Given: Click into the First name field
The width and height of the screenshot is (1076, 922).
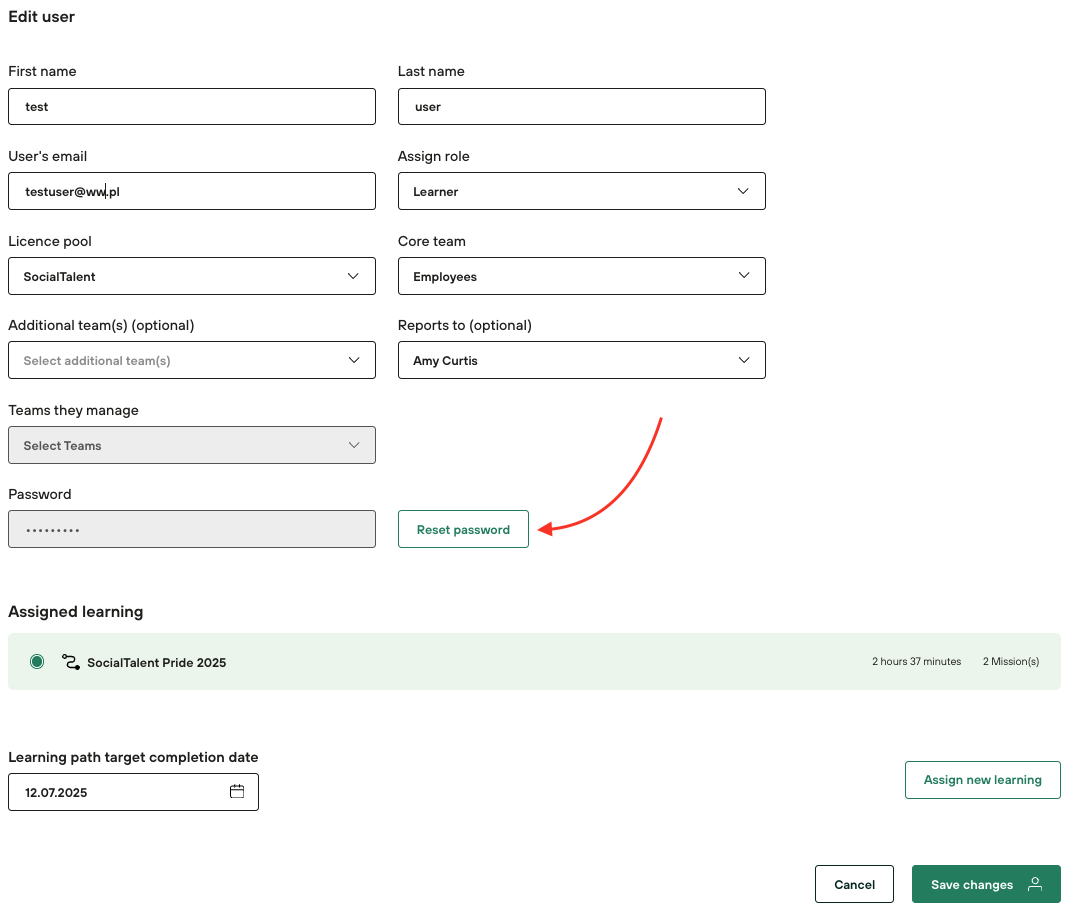Looking at the screenshot, I should point(191,107).
